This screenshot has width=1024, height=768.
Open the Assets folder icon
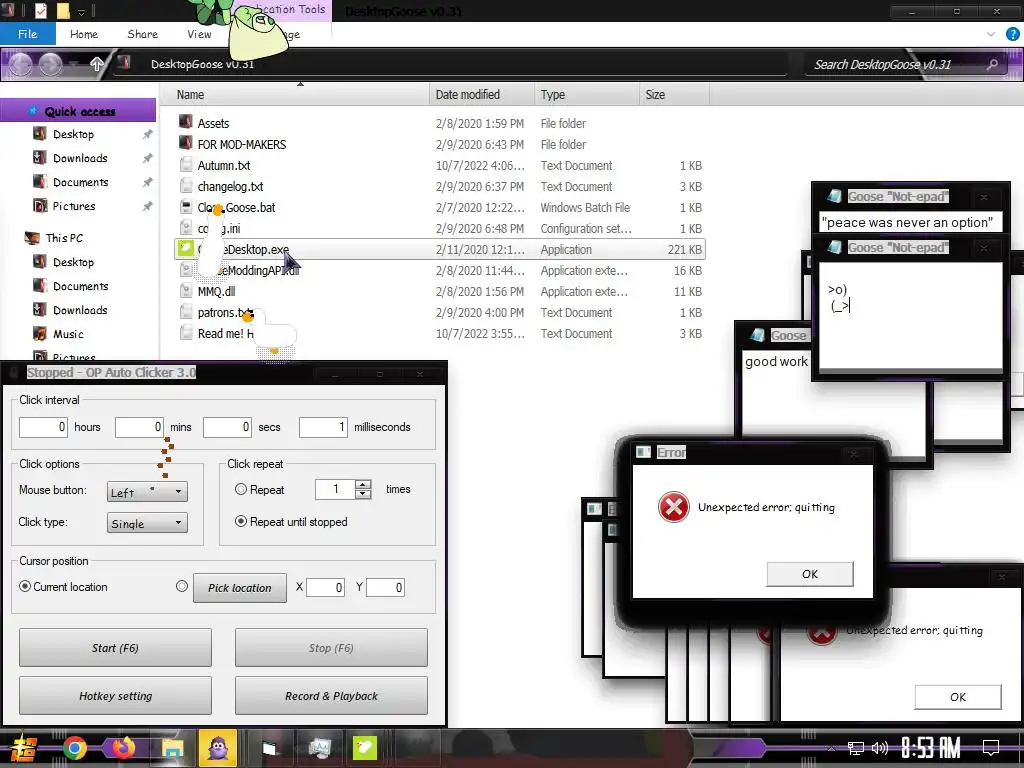coord(186,123)
